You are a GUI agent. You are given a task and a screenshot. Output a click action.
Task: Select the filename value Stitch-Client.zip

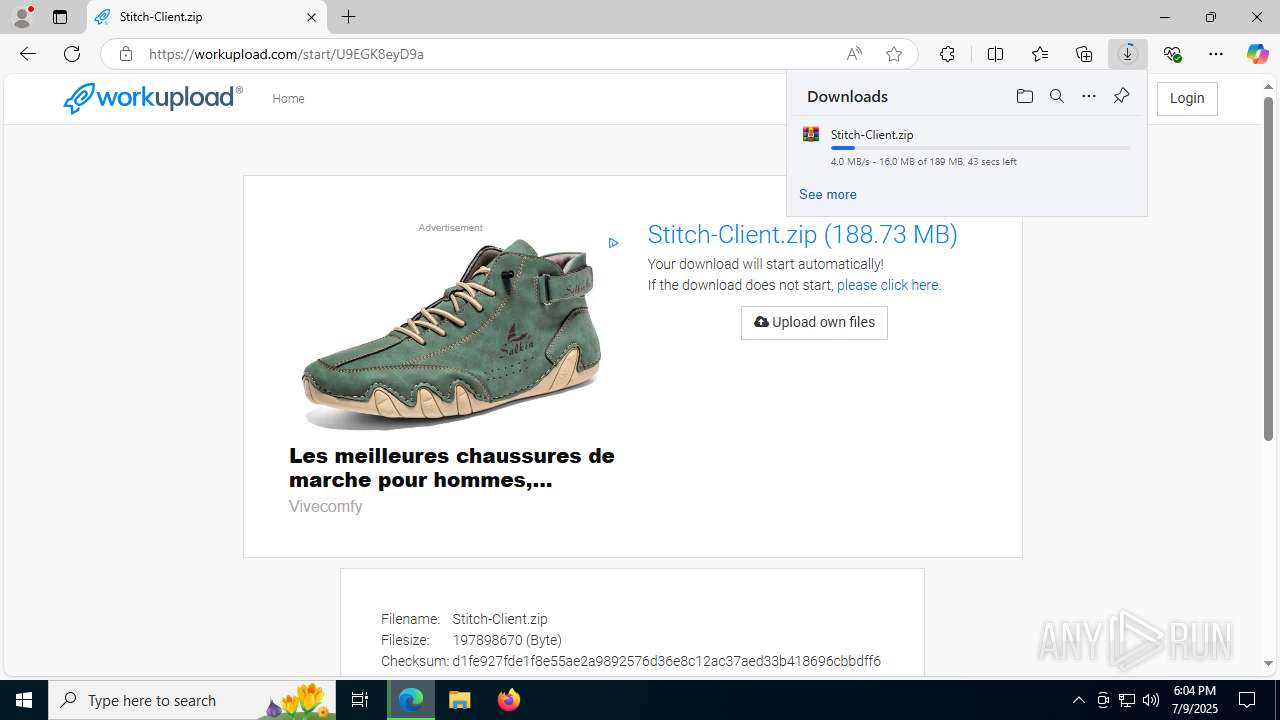tap(500, 619)
